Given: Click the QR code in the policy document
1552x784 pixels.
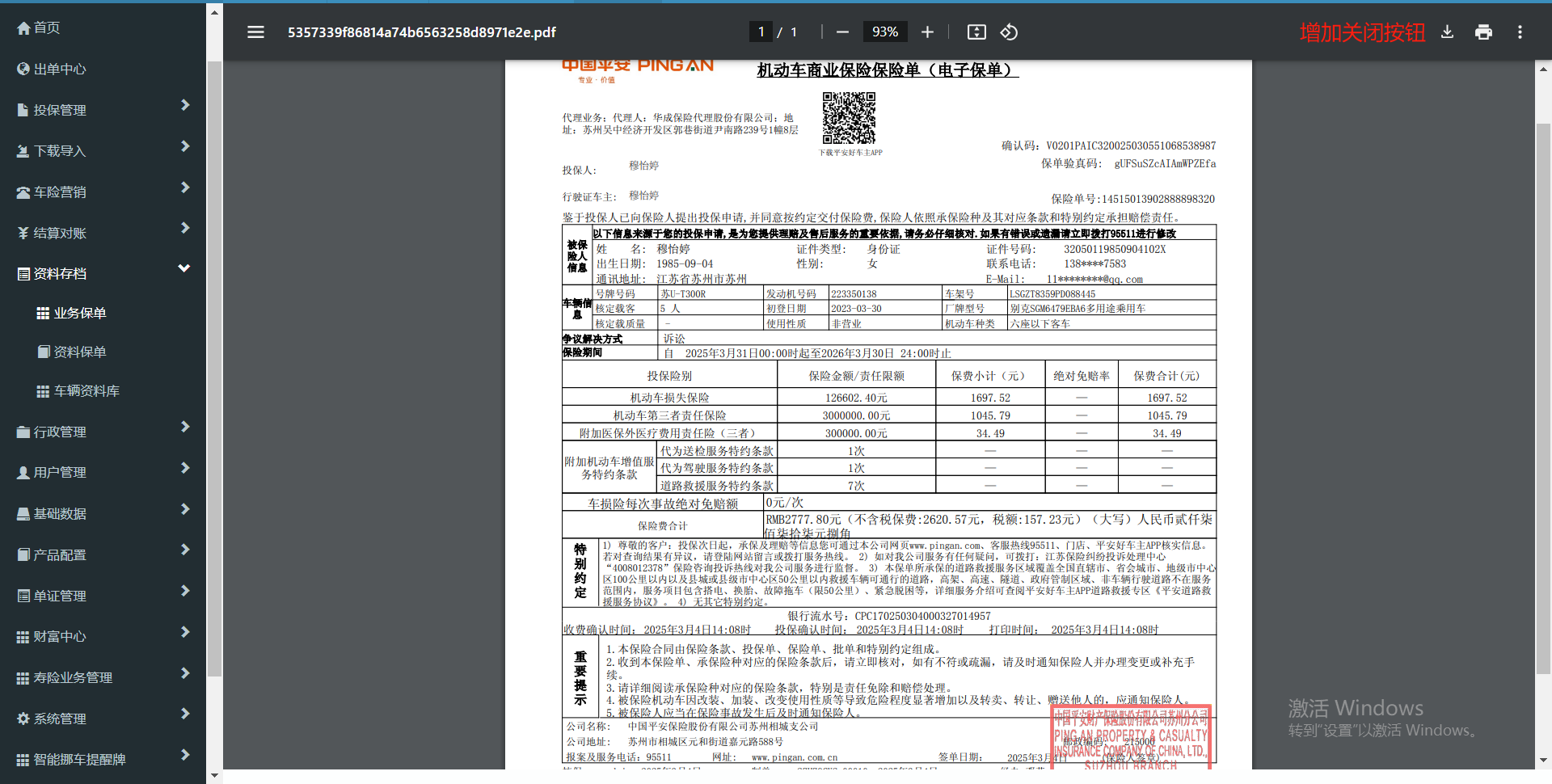Looking at the screenshot, I should pyautogui.click(x=849, y=118).
